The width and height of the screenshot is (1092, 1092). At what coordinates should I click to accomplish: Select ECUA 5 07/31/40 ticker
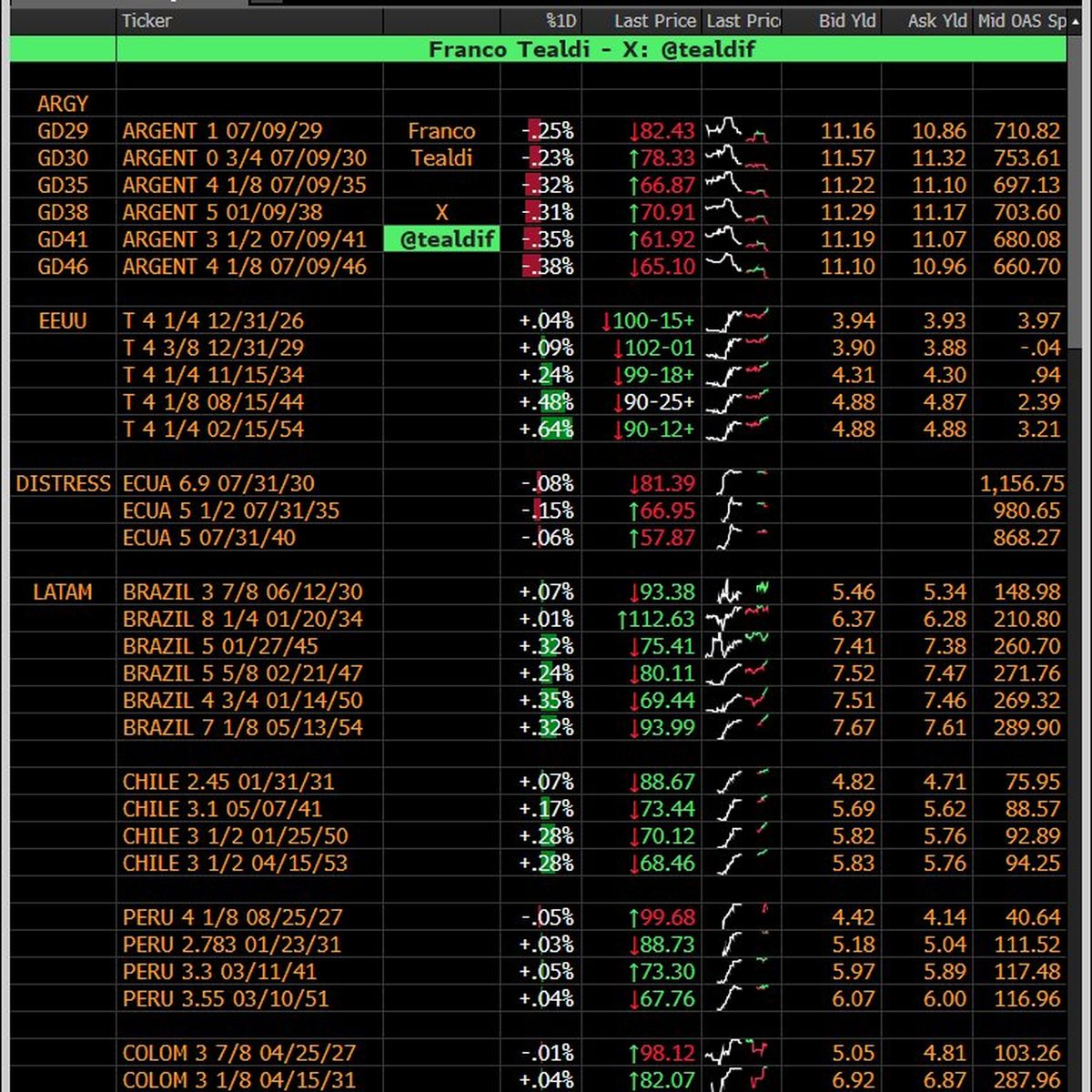(209, 538)
